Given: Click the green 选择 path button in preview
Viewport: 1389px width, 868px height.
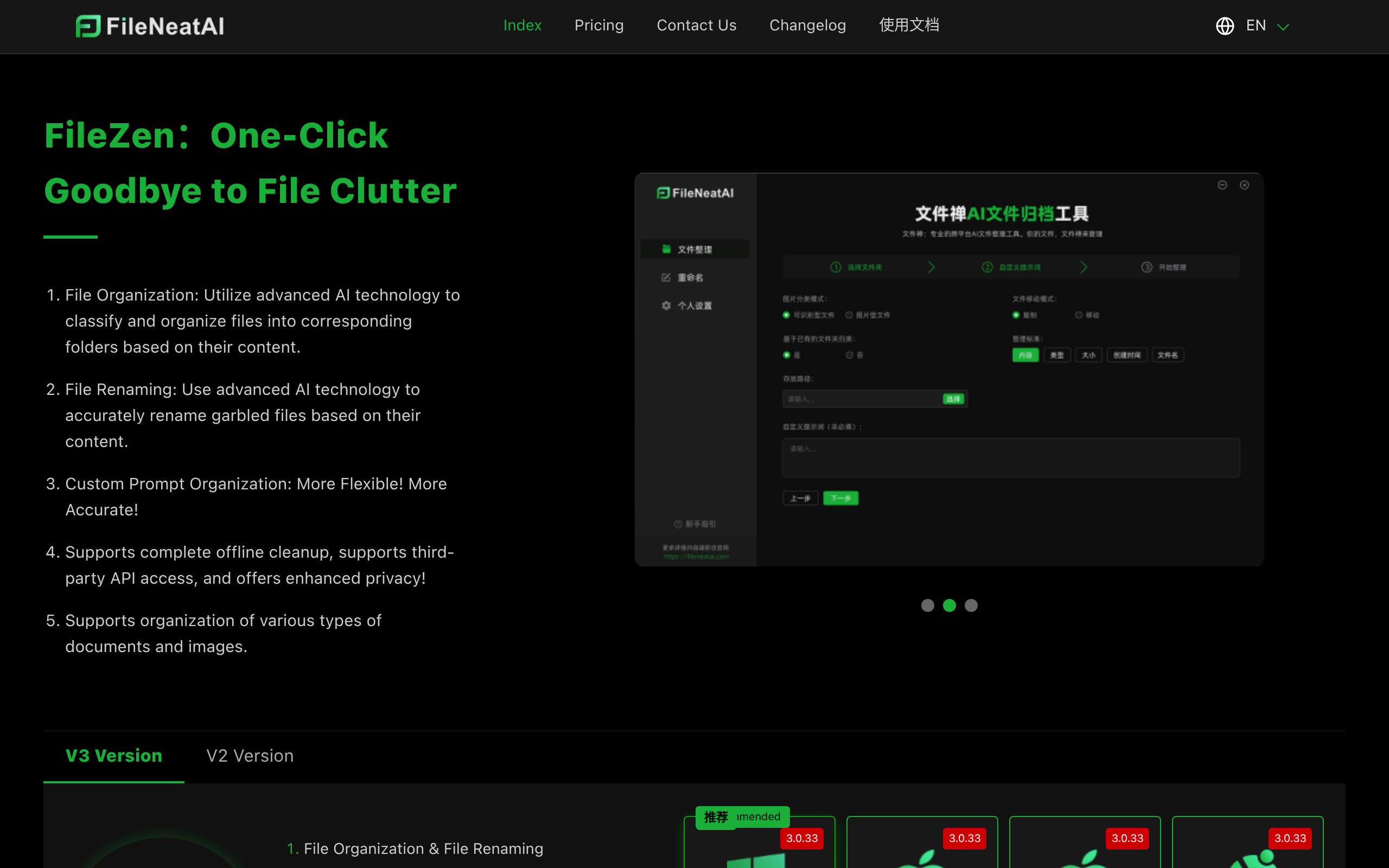Looking at the screenshot, I should click(953, 399).
